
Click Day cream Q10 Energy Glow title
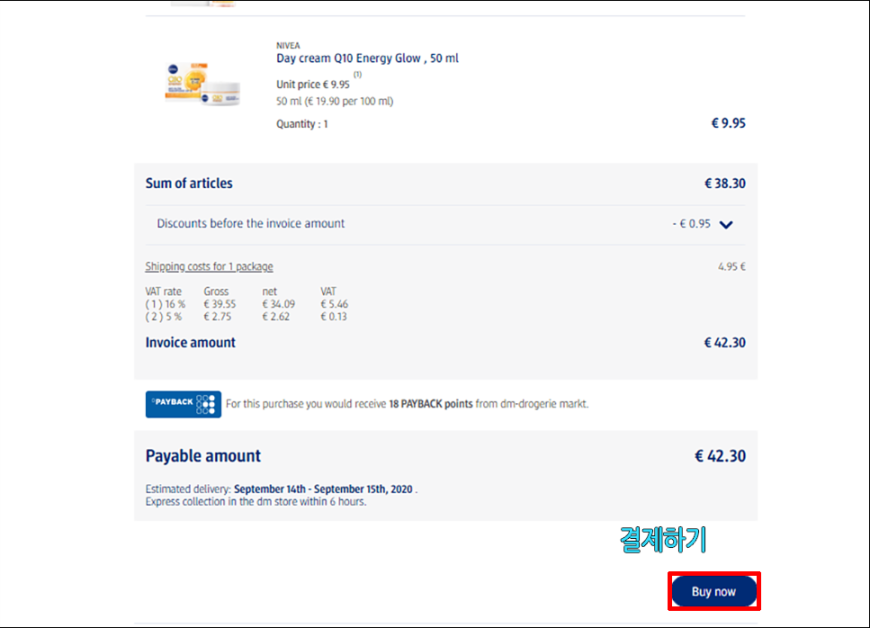pos(367,58)
